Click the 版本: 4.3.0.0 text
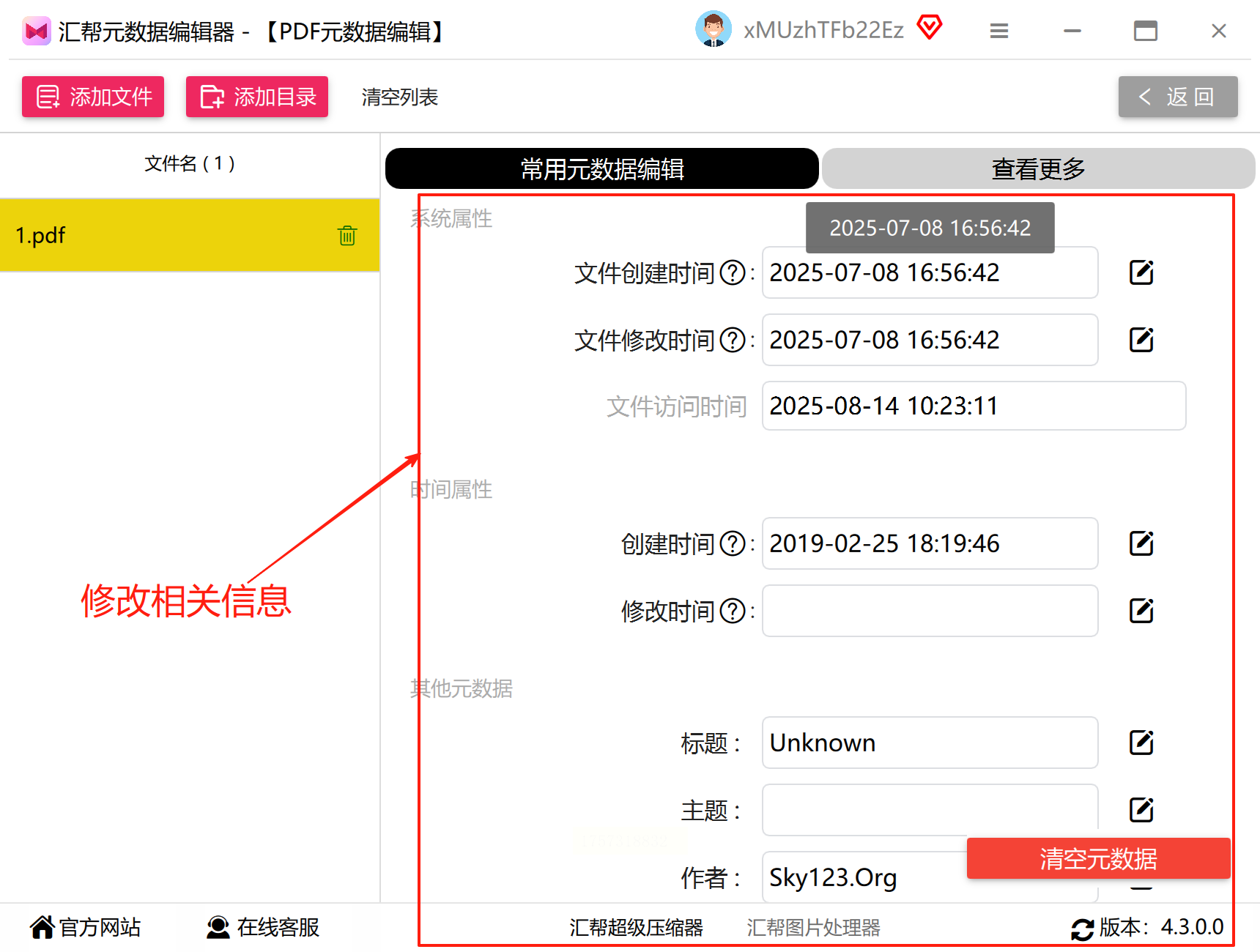The image size is (1260, 952). coord(1161,927)
